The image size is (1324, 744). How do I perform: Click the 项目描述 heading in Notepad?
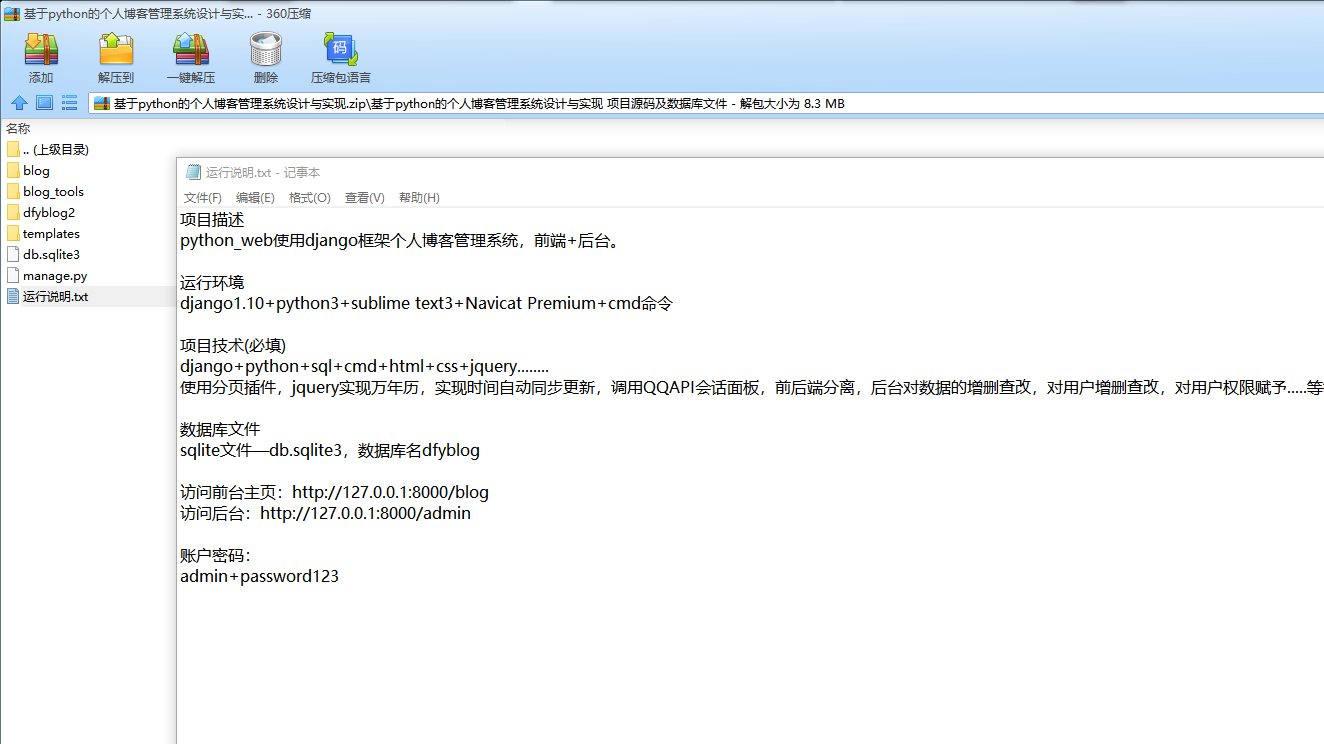pos(212,220)
